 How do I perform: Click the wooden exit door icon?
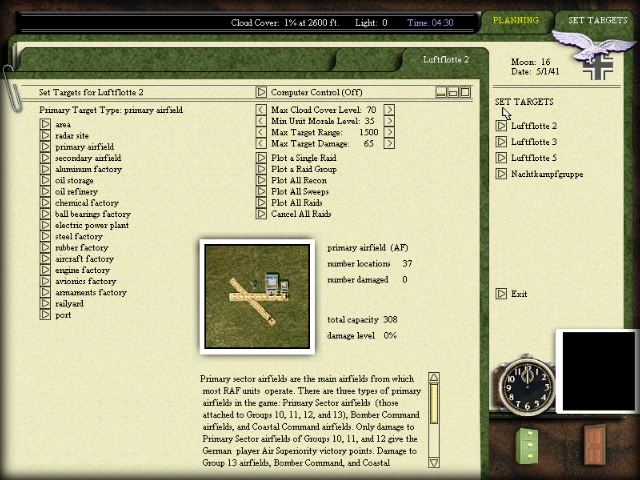coord(596,444)
